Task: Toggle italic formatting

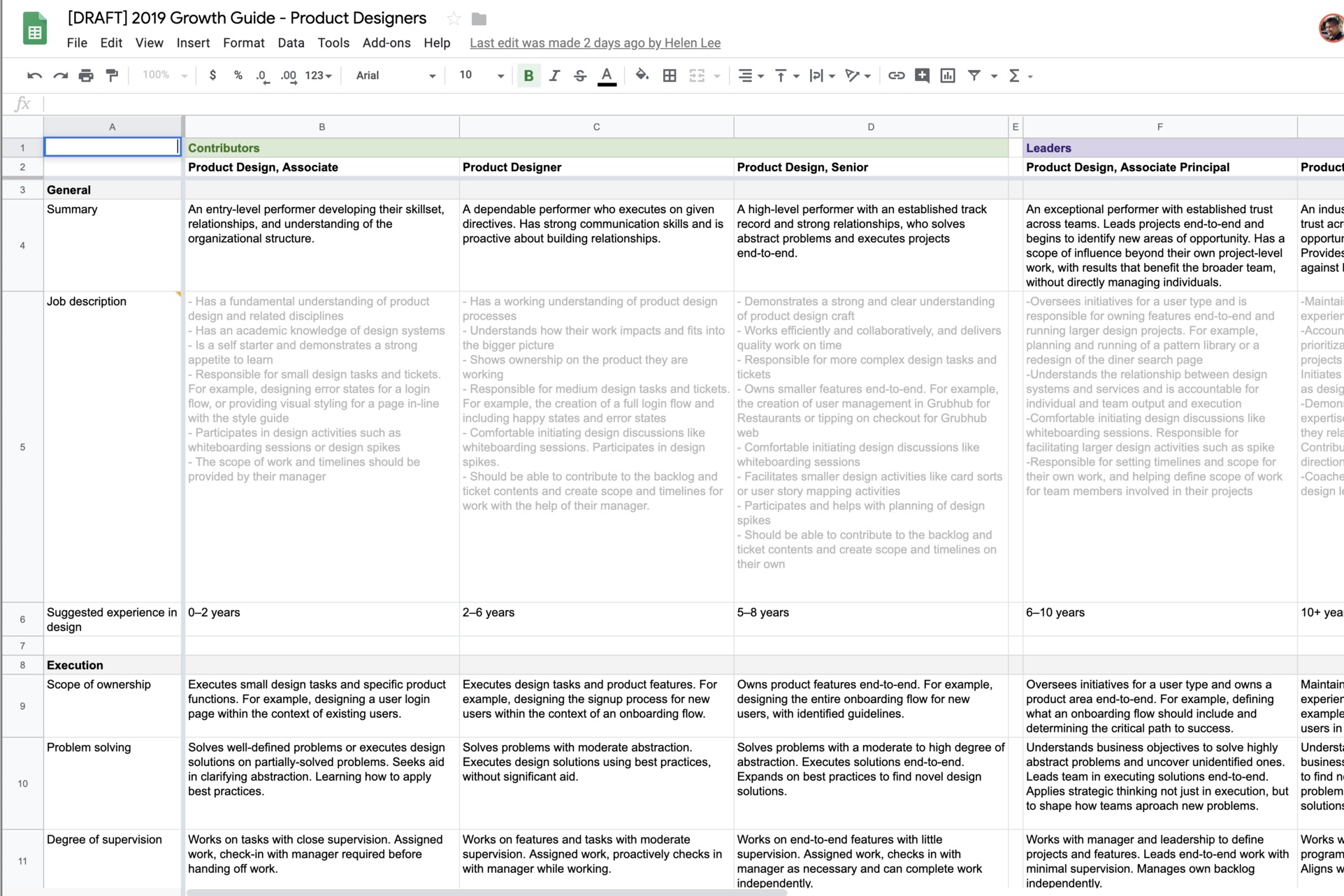Action: [x=554, y=75]
